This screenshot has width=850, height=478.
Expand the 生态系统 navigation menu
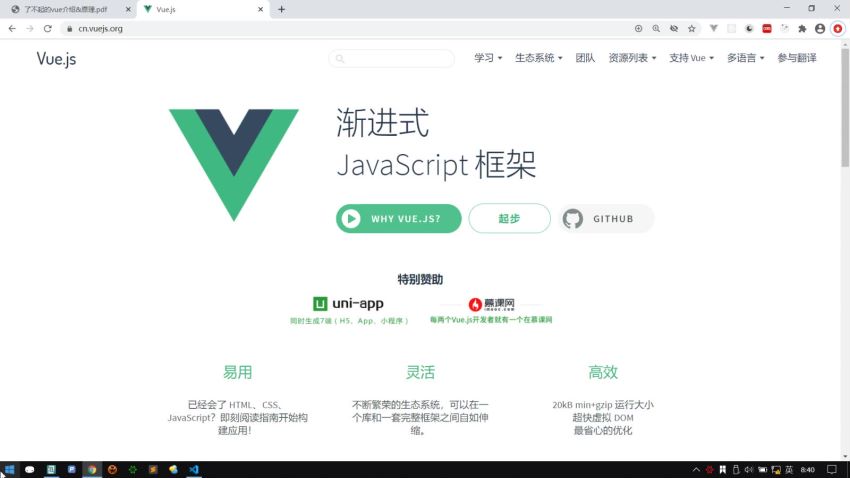point(538,58)
